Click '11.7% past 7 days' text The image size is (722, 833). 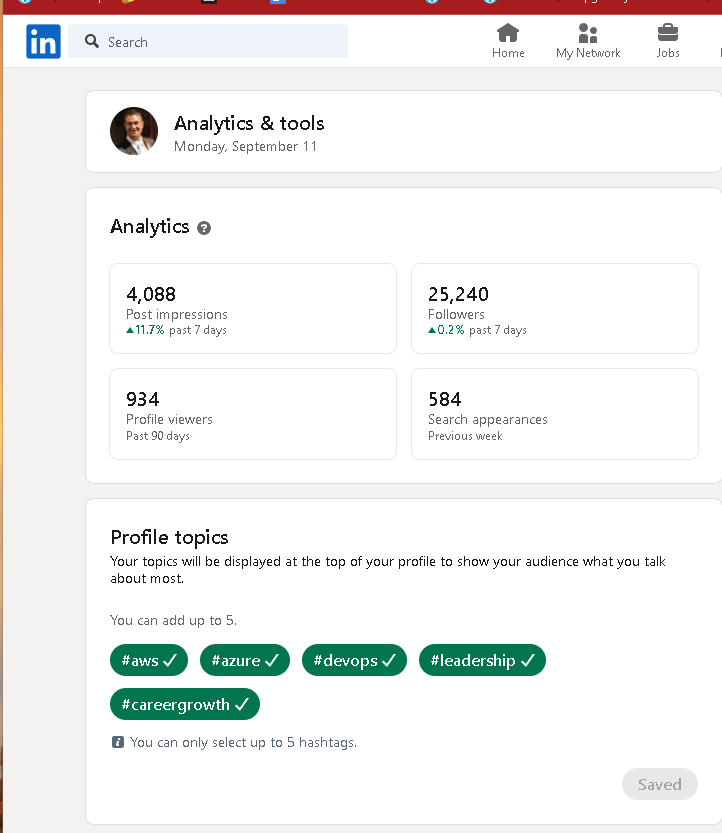tap(176, 330)
